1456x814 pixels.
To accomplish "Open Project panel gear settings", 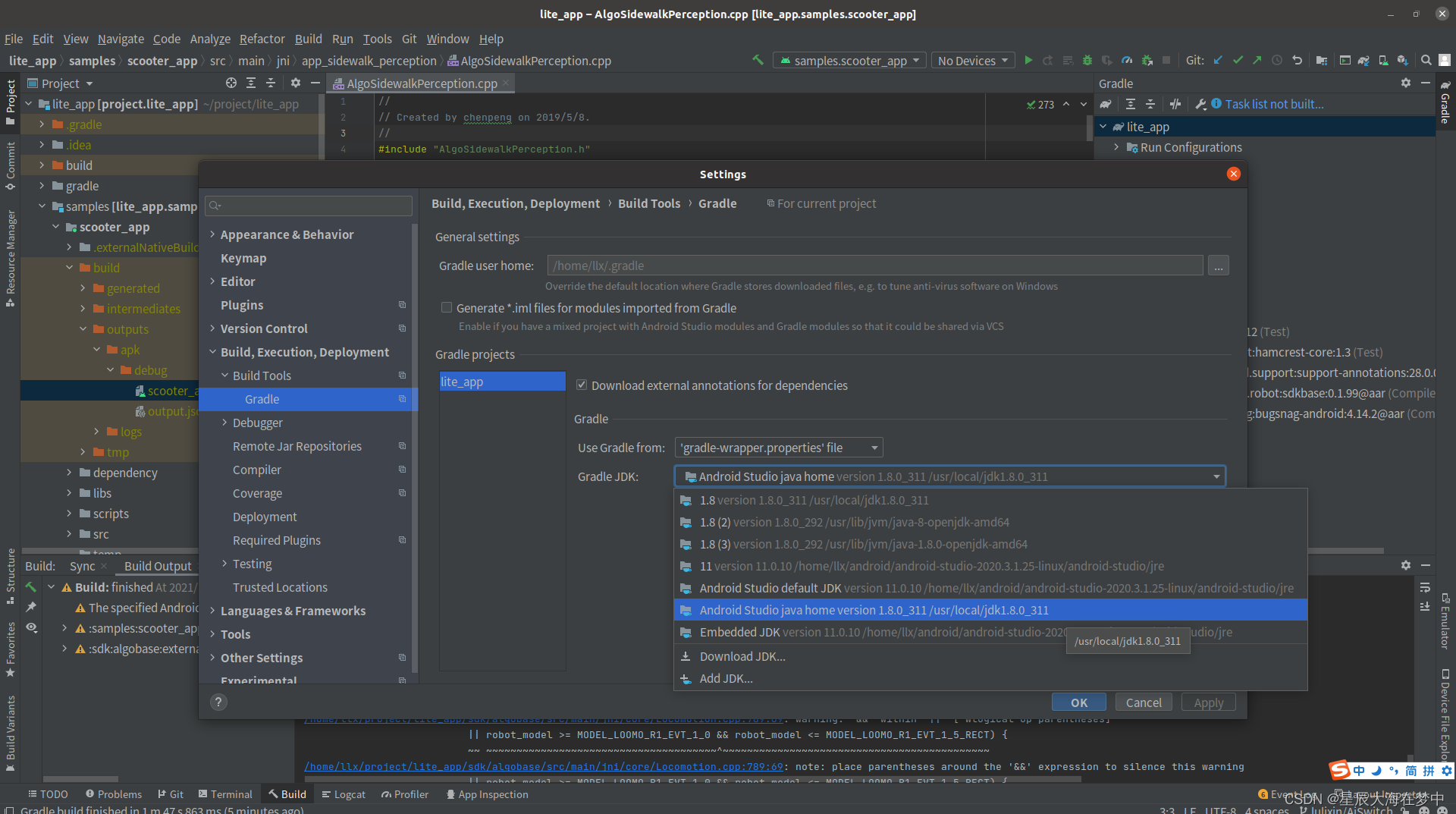I will point(296,83).
